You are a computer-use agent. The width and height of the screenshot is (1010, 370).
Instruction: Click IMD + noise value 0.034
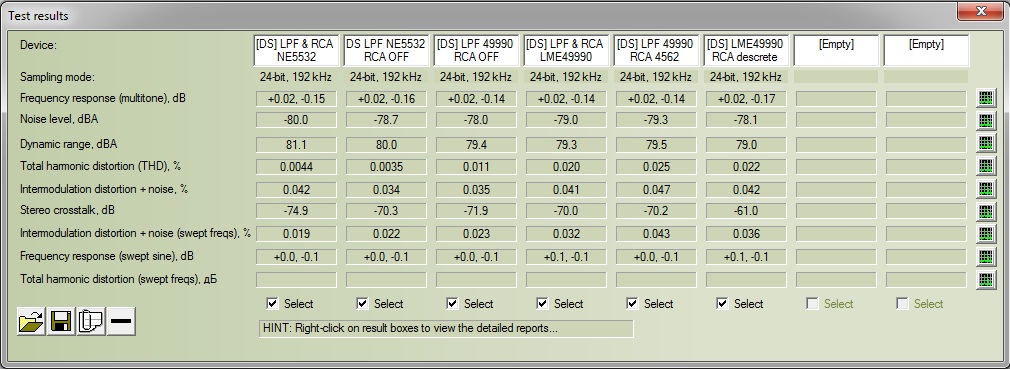pyautogui.click(x=386, y=190)
